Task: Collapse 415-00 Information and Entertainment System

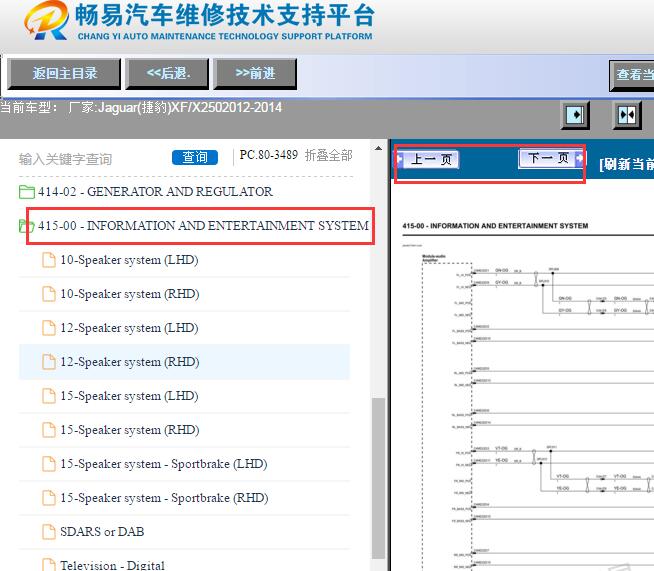Action: point(203,226)
